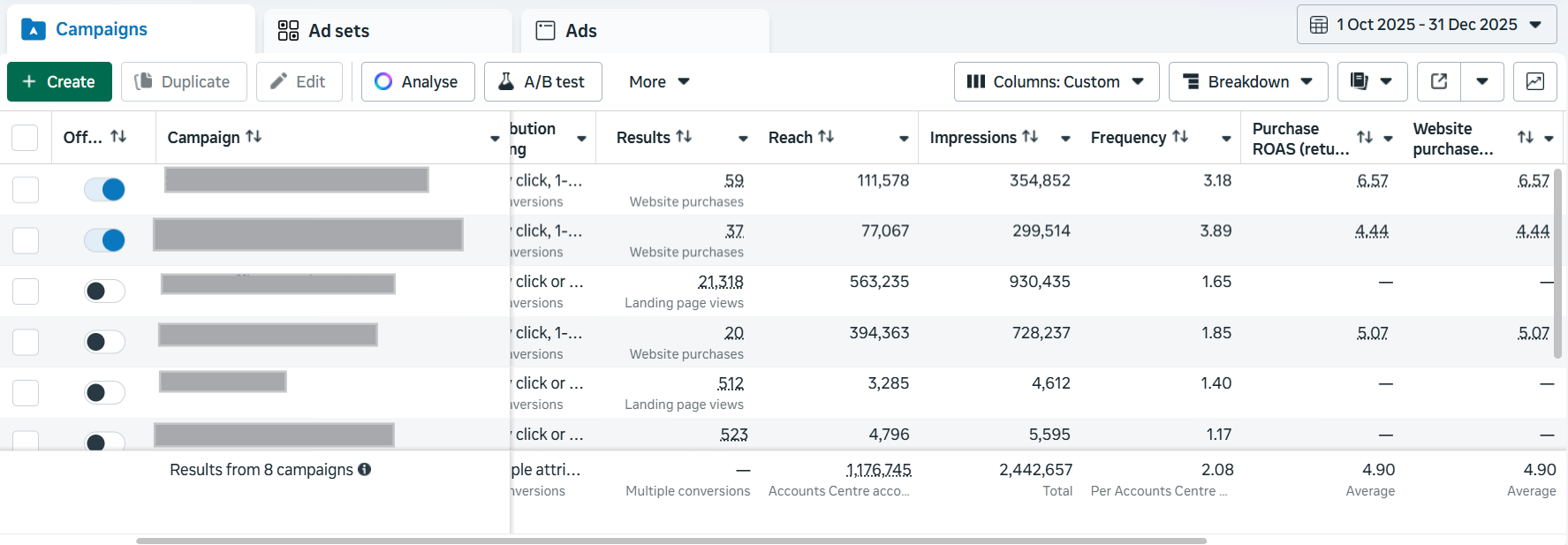Sort by Impressions column arrows icon
1568x545 pixels.
coord(1030,137)
